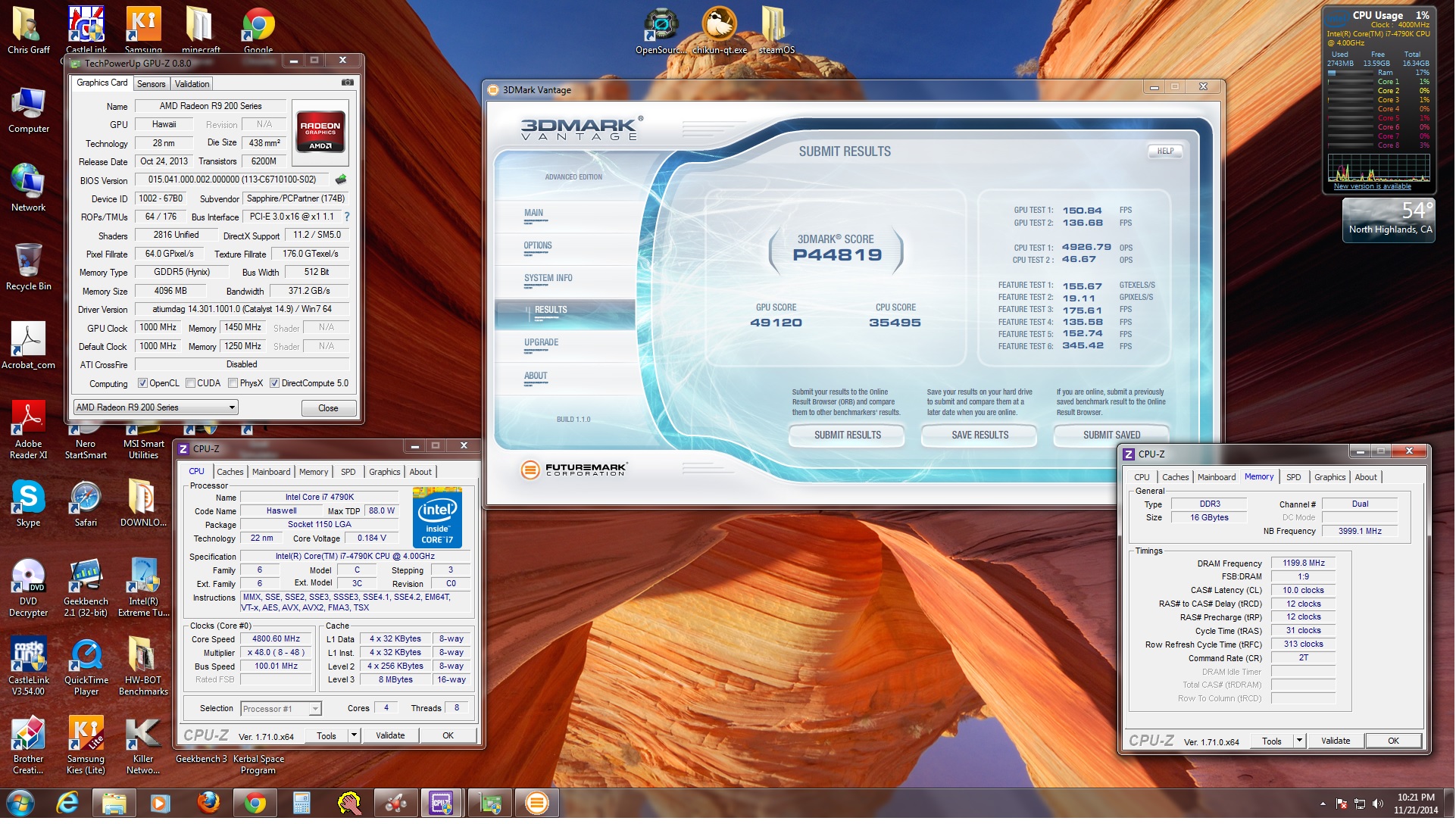Viewport: 1456px width, 824px height.
Task: Click the volume icon in system tray
Action: point(1377,804)
